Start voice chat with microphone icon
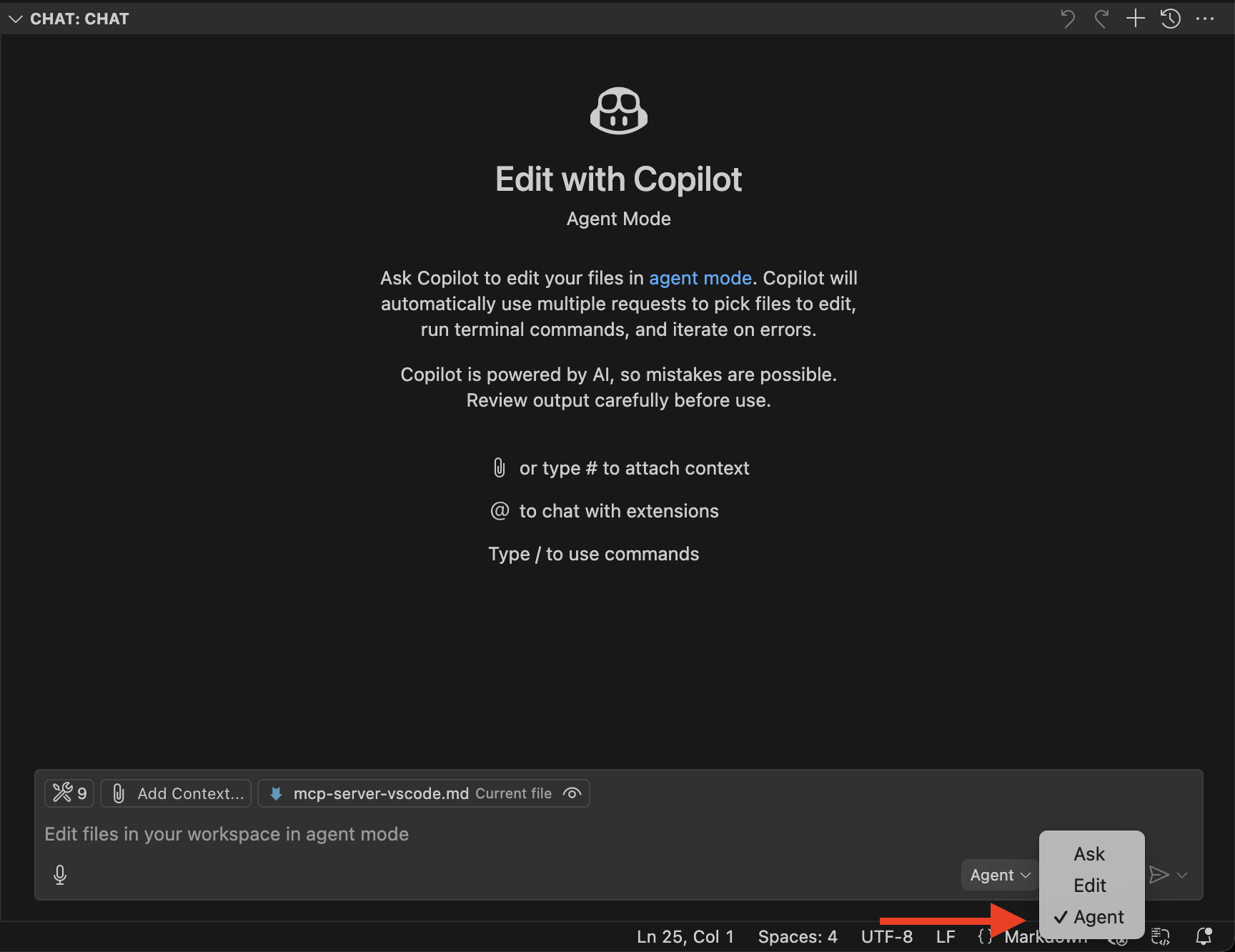1235x952 pixels. 60,875
